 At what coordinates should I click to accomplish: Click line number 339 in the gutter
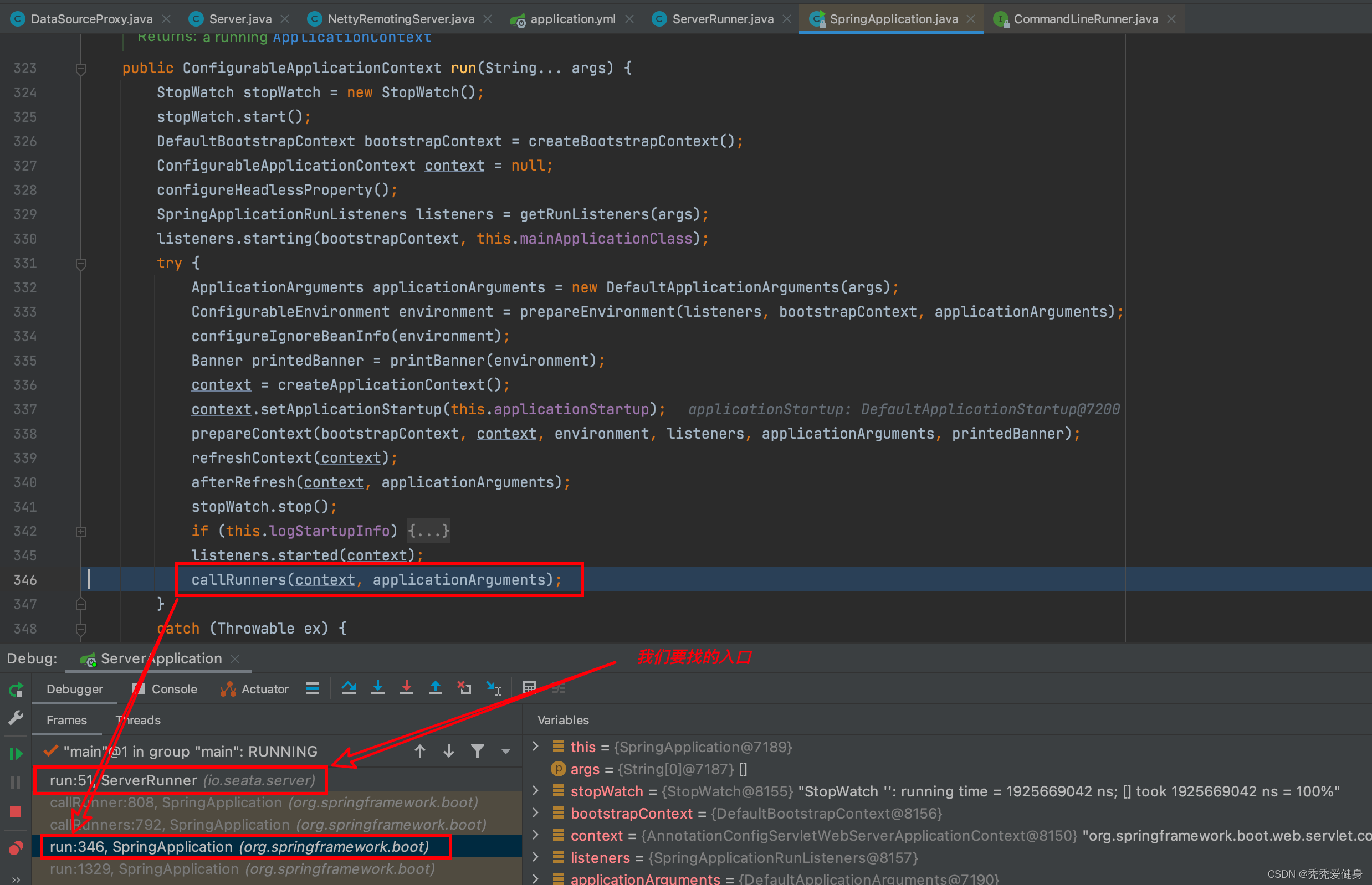tap(25, 458)
